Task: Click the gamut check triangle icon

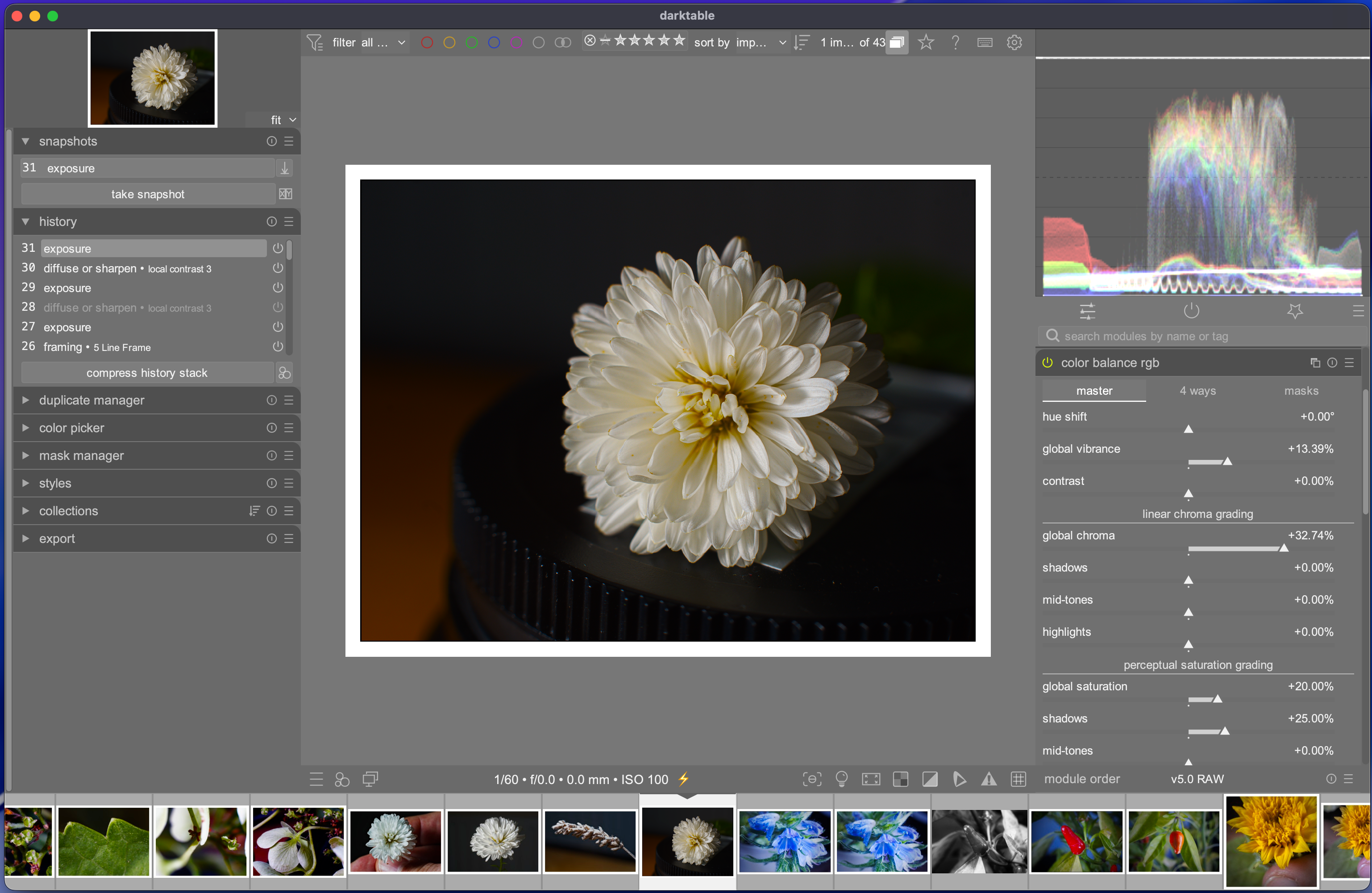Action: tap(989, 779)
